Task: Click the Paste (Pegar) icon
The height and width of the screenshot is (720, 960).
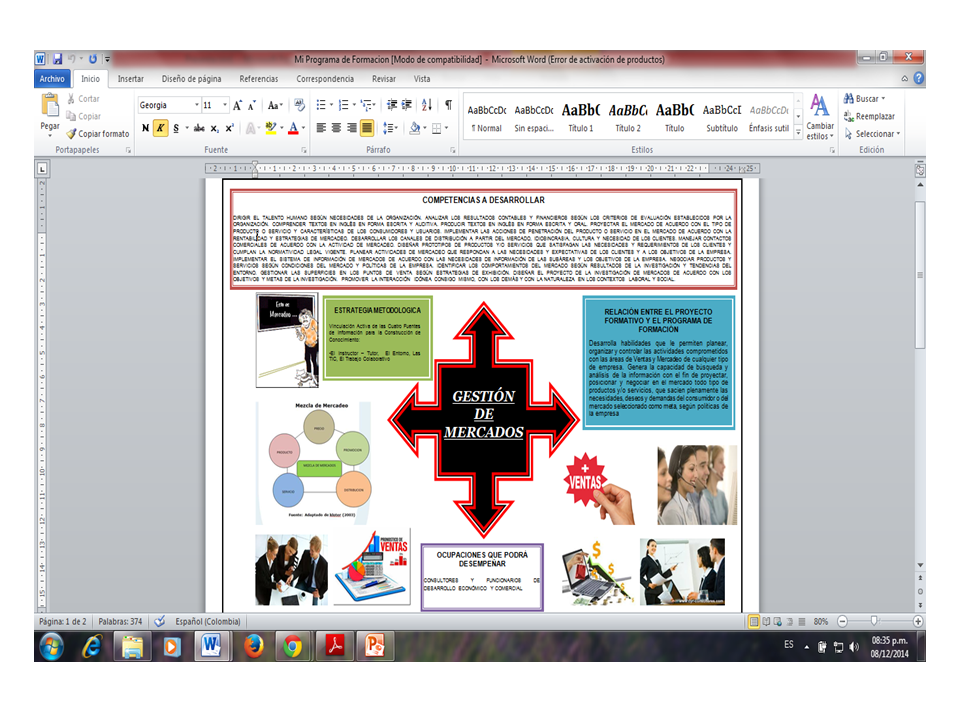Action: (50, 105)
